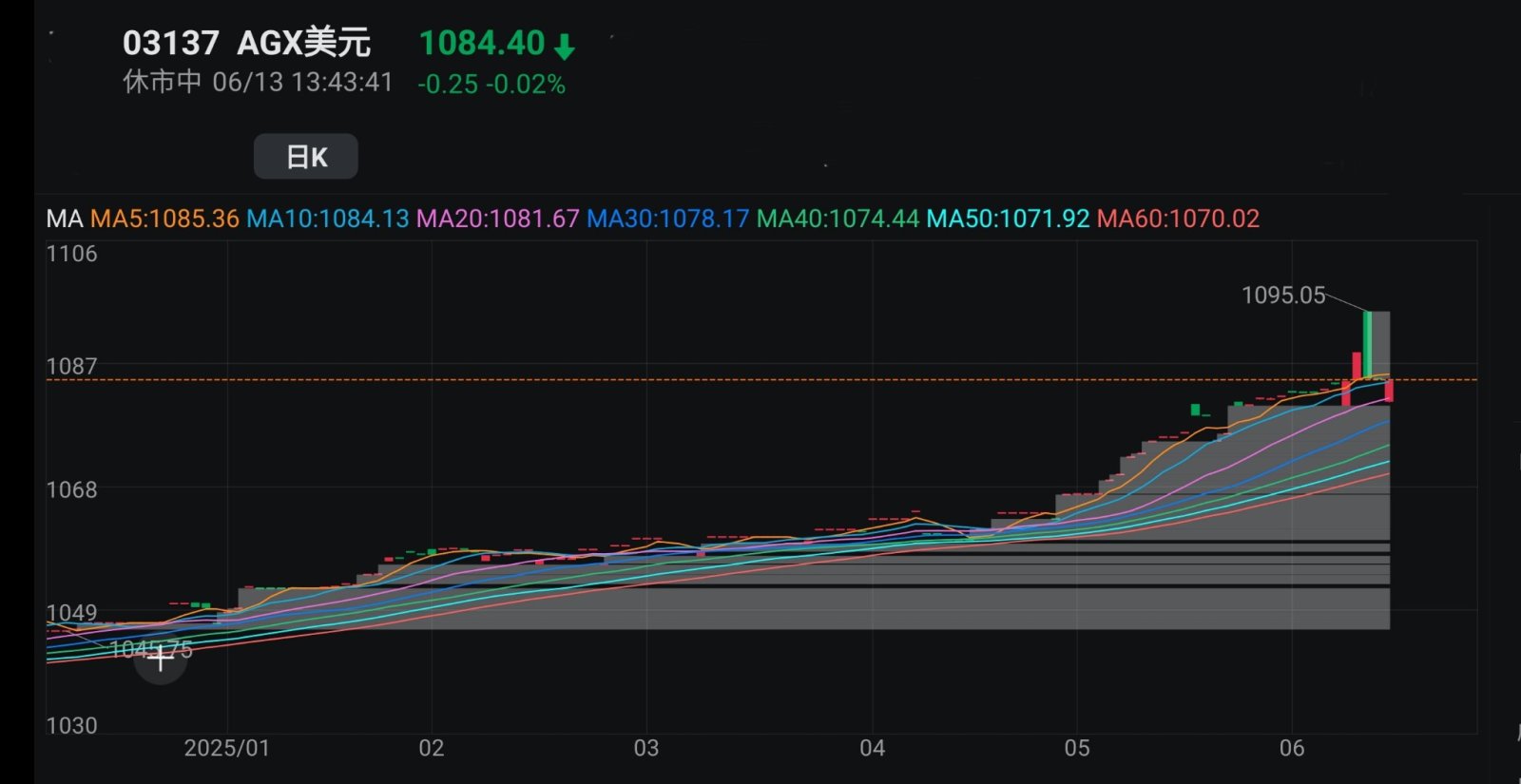Click the AGX美元 stock name
The image size is (1521, 784).
(x=303, y=43)
